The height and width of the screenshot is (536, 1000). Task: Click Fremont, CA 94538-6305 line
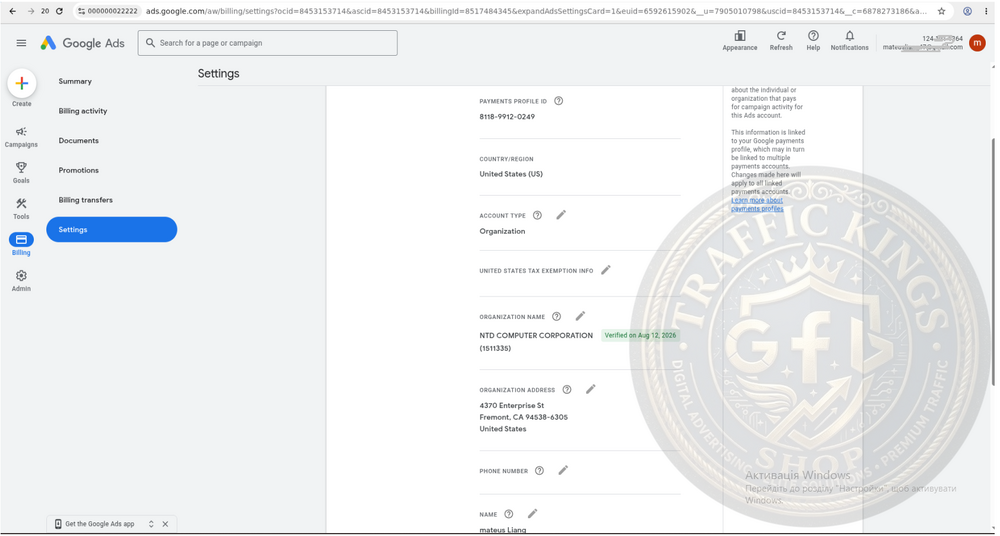point(524,417)
